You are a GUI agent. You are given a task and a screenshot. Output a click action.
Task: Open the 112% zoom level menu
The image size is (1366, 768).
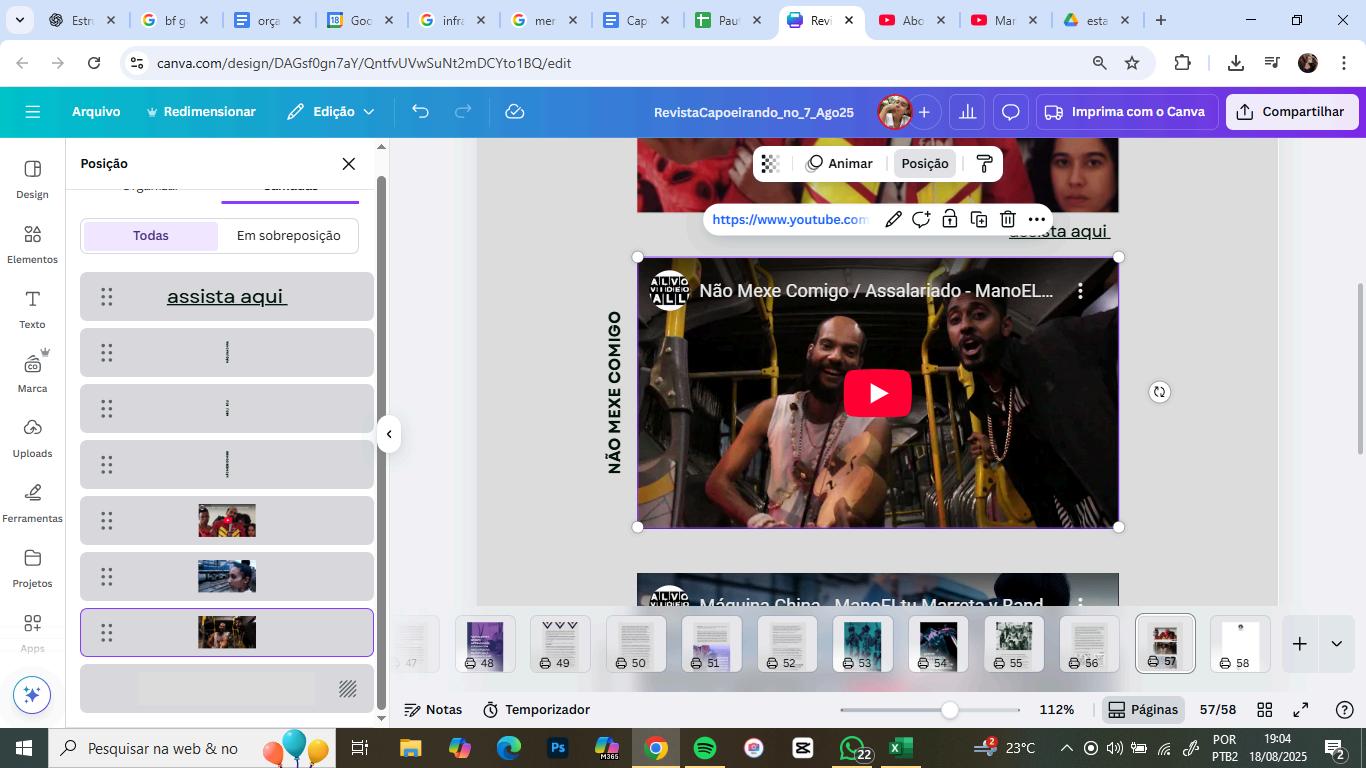pos(1057,710)
